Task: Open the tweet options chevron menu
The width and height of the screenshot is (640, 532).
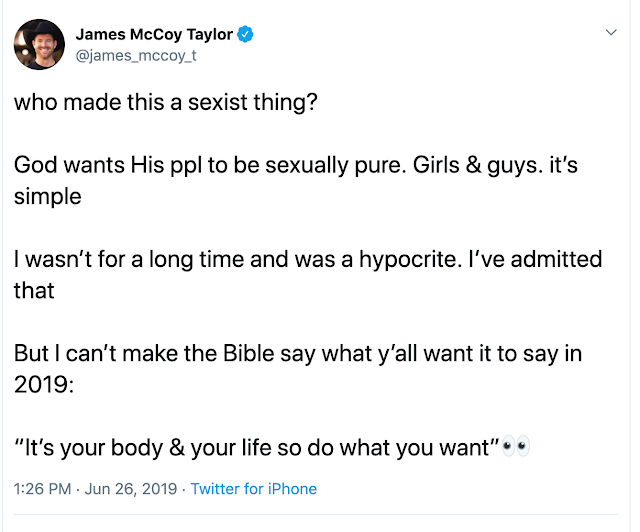Action: click(612, 33)
